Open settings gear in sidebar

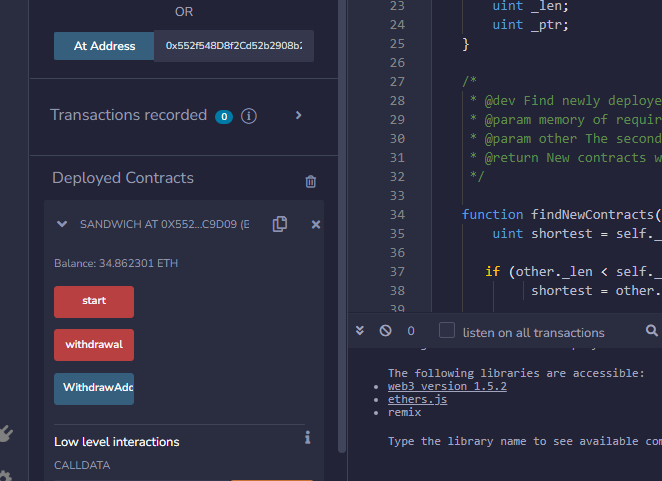[x=5, y=476]
